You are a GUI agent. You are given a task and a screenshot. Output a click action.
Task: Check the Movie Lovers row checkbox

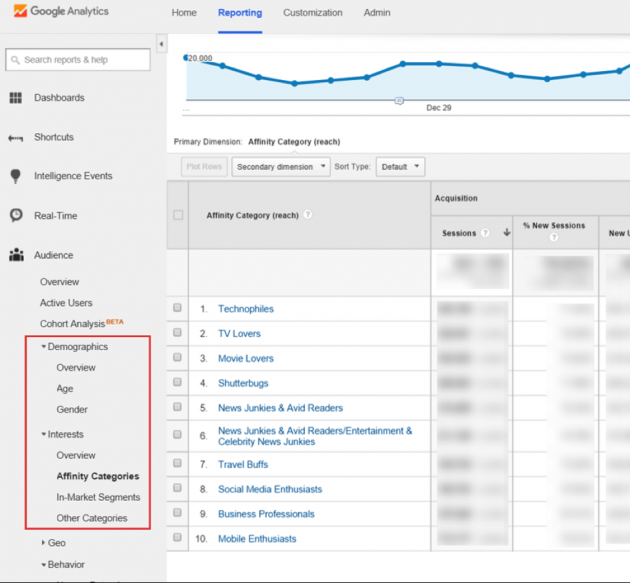[177, 357]
